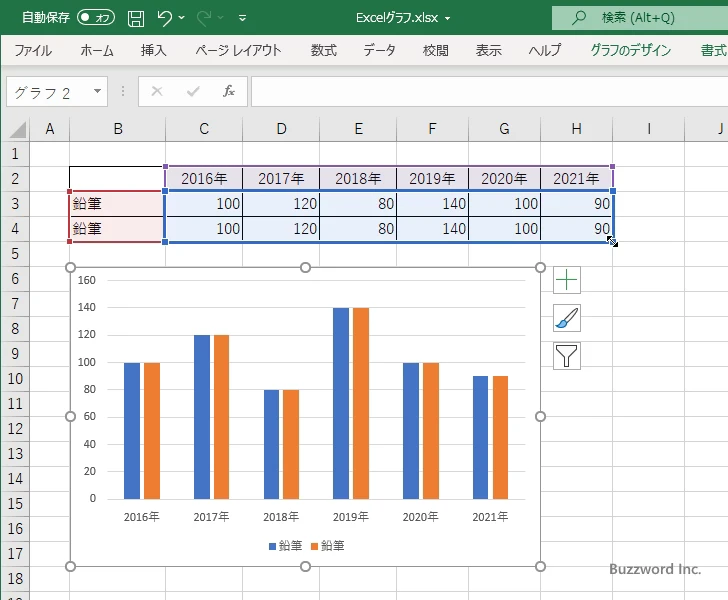Image resolution: width=728 pixels, height=600 pixels.
Task: Click the chart right-middle resize handle
Action: (540, 417)
